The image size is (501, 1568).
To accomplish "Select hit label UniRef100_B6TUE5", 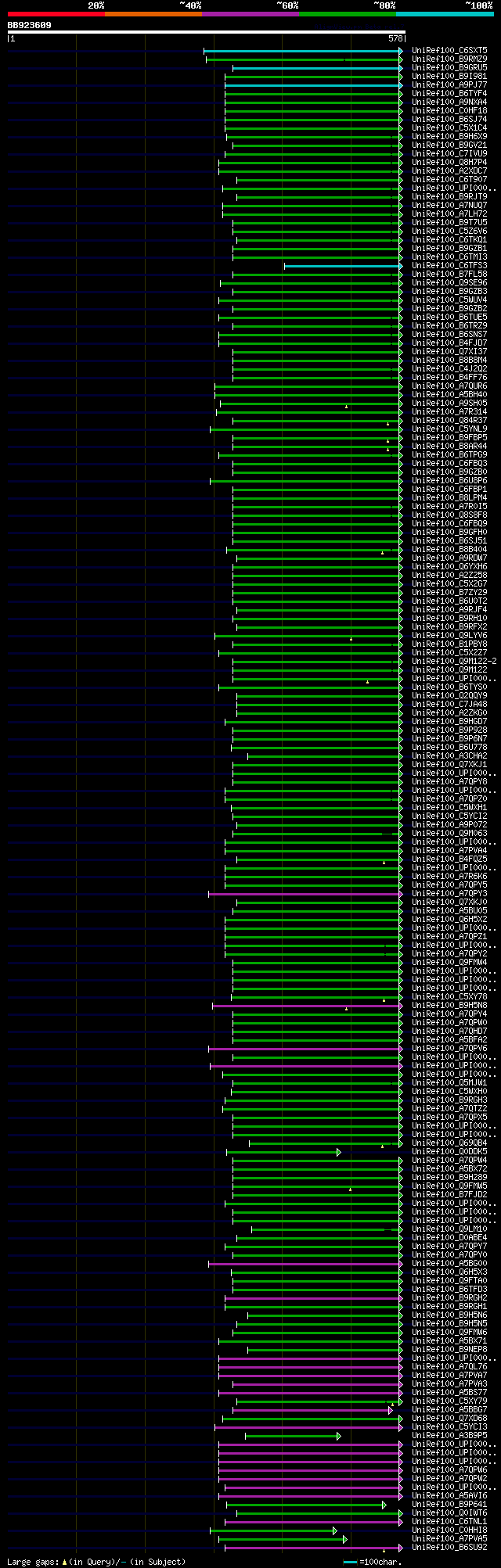I will (449, 318).
